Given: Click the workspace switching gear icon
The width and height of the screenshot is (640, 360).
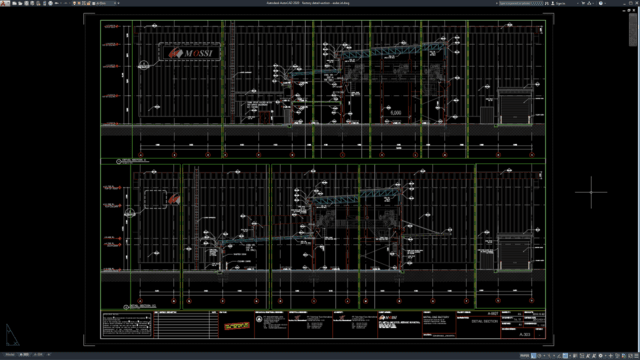Looking at the screenshot, I should tap(600, 356).
